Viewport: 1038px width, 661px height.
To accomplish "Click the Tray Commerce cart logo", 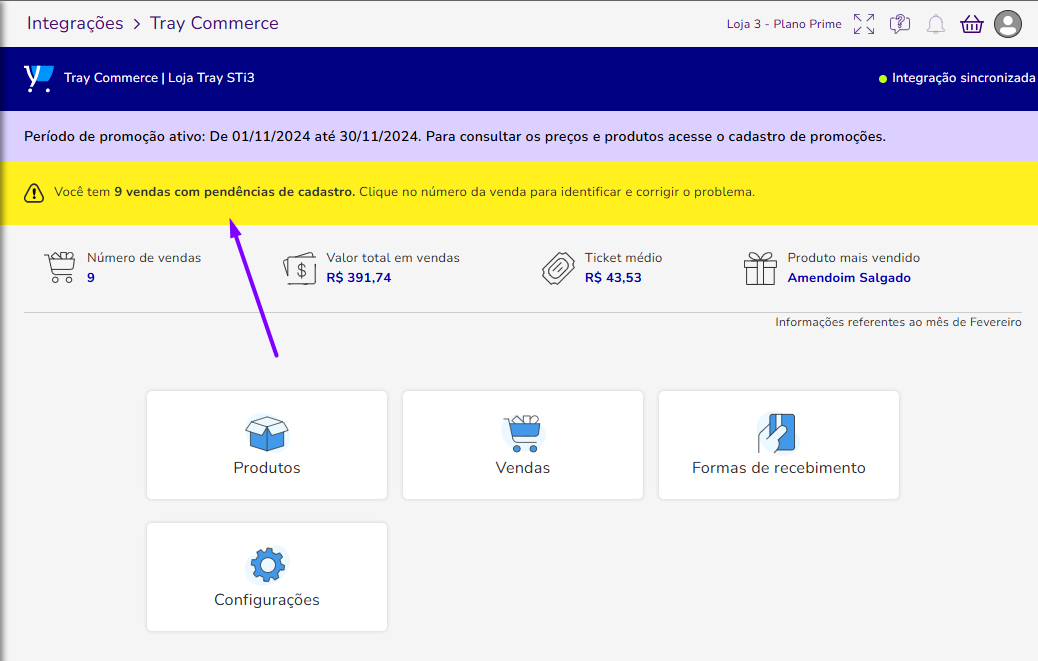I will [38, 78].
